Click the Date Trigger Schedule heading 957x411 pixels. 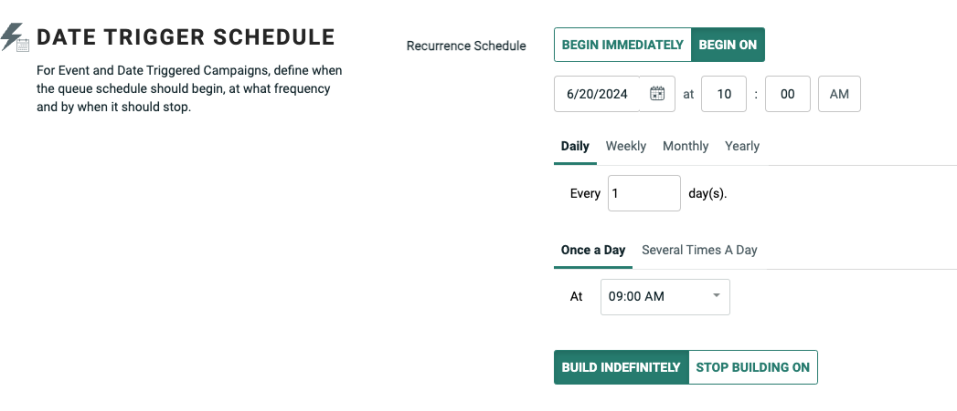[186, 38]
